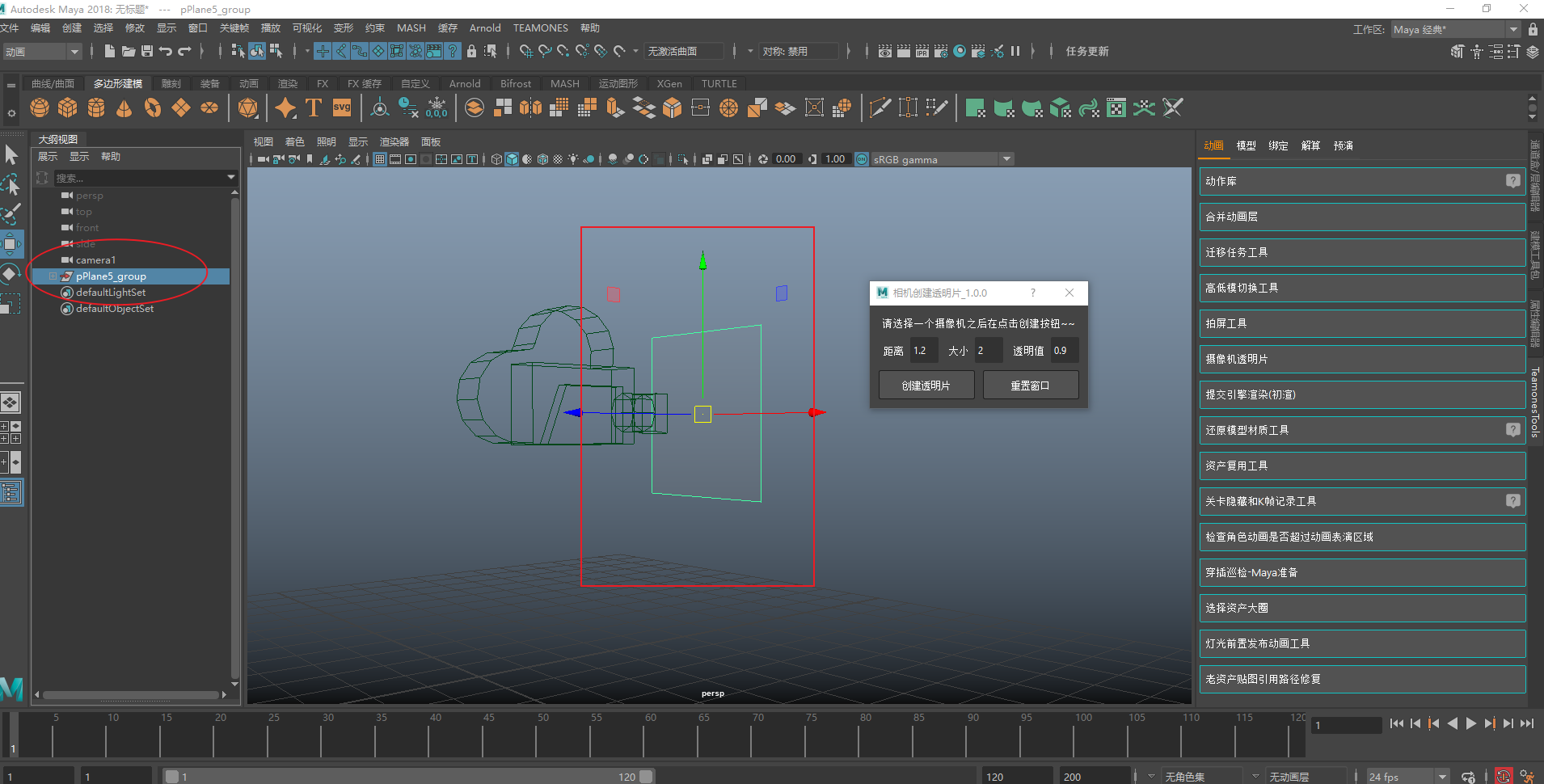Image resolution: width=1544 pixels, height=784 pixels.
Task: Toggle smooth shade all in viewport
Action: click(512, 159)
